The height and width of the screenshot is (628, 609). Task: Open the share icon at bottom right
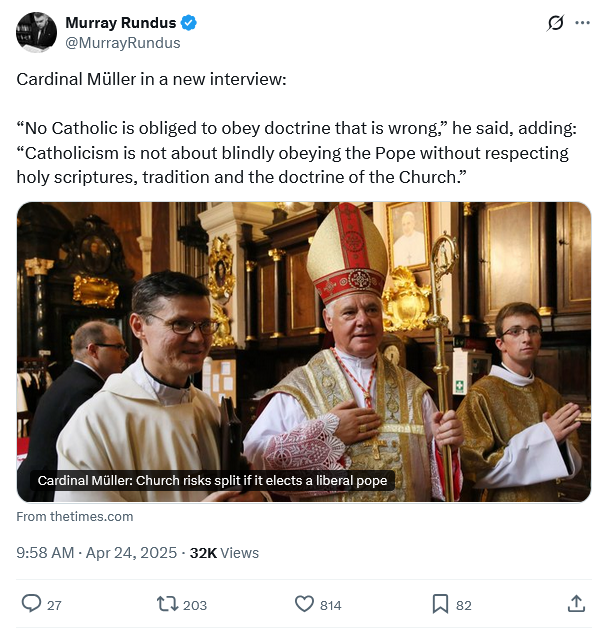coord(576,604)
